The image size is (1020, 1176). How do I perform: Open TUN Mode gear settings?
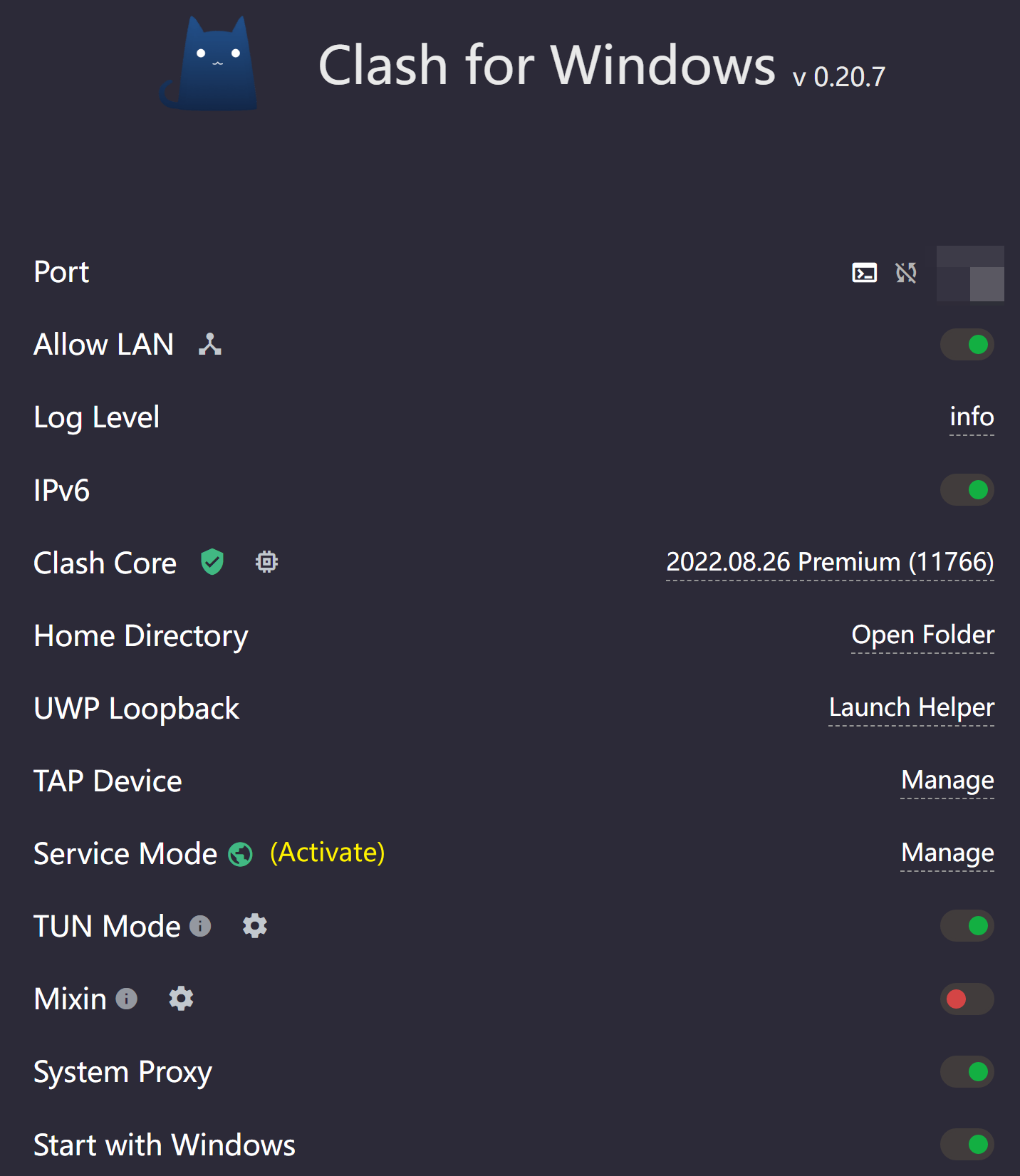point(255,926)
